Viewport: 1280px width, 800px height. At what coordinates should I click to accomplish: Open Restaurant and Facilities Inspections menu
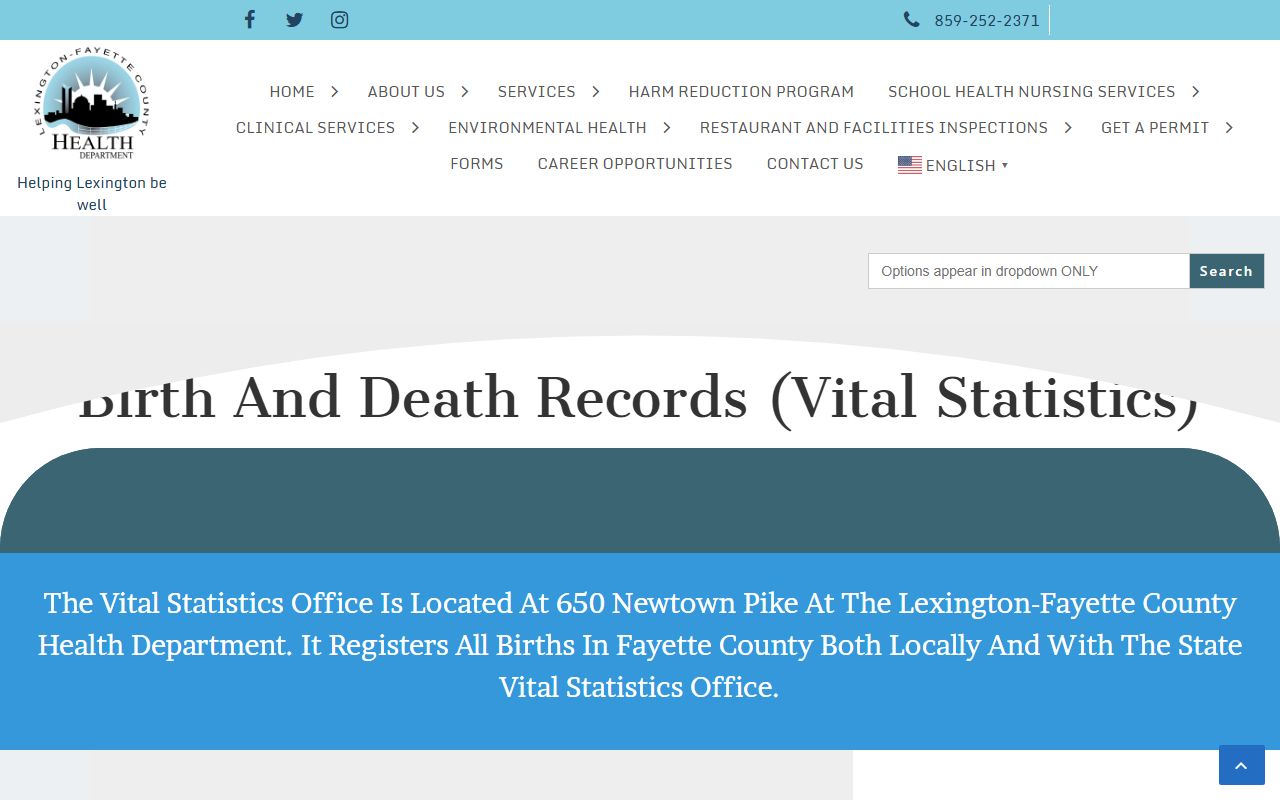[x=874, y=127]
